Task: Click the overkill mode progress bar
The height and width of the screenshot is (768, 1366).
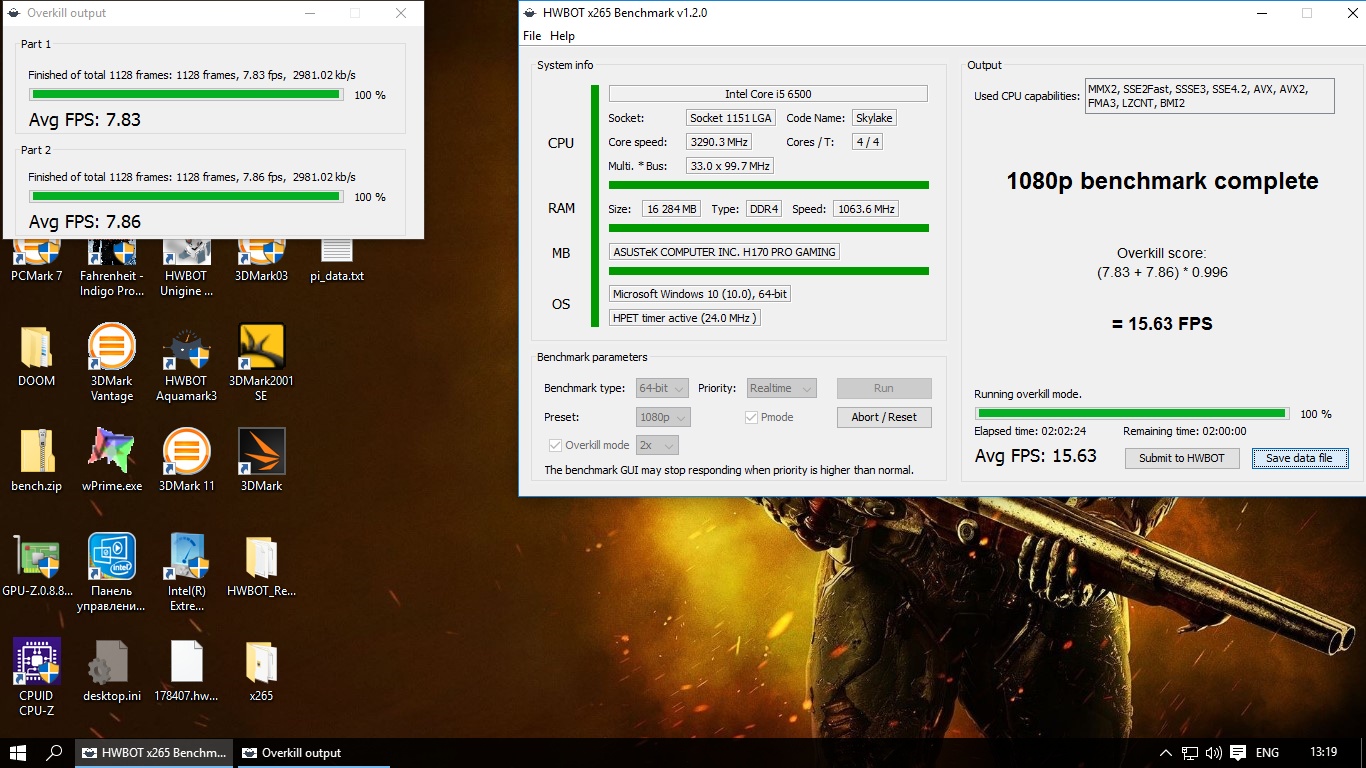Action: pos(1132,413)
